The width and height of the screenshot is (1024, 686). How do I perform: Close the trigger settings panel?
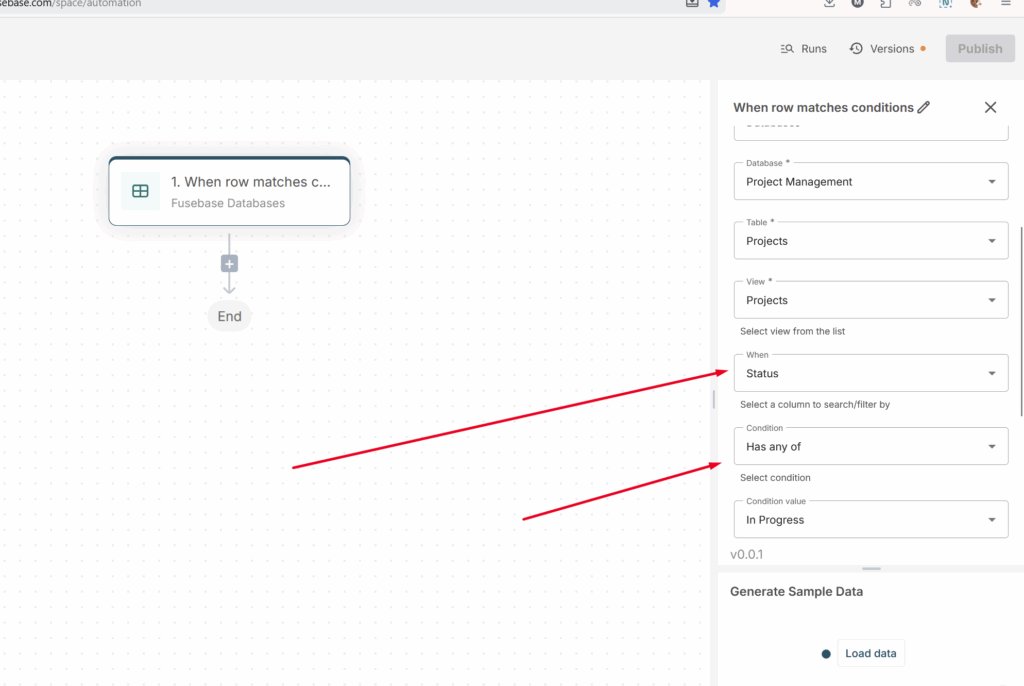point(990,107)
